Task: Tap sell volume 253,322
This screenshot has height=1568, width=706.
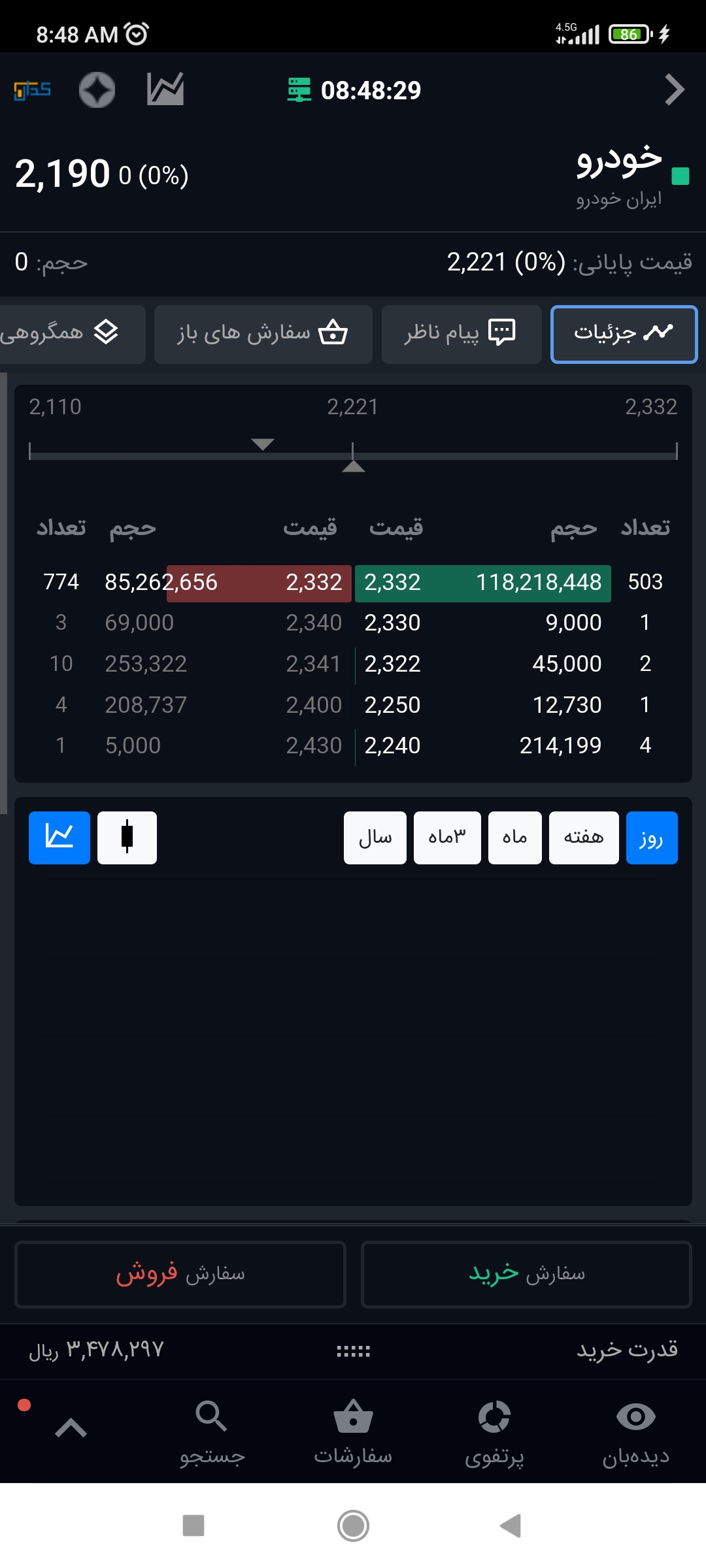Action: pos(146,664)
